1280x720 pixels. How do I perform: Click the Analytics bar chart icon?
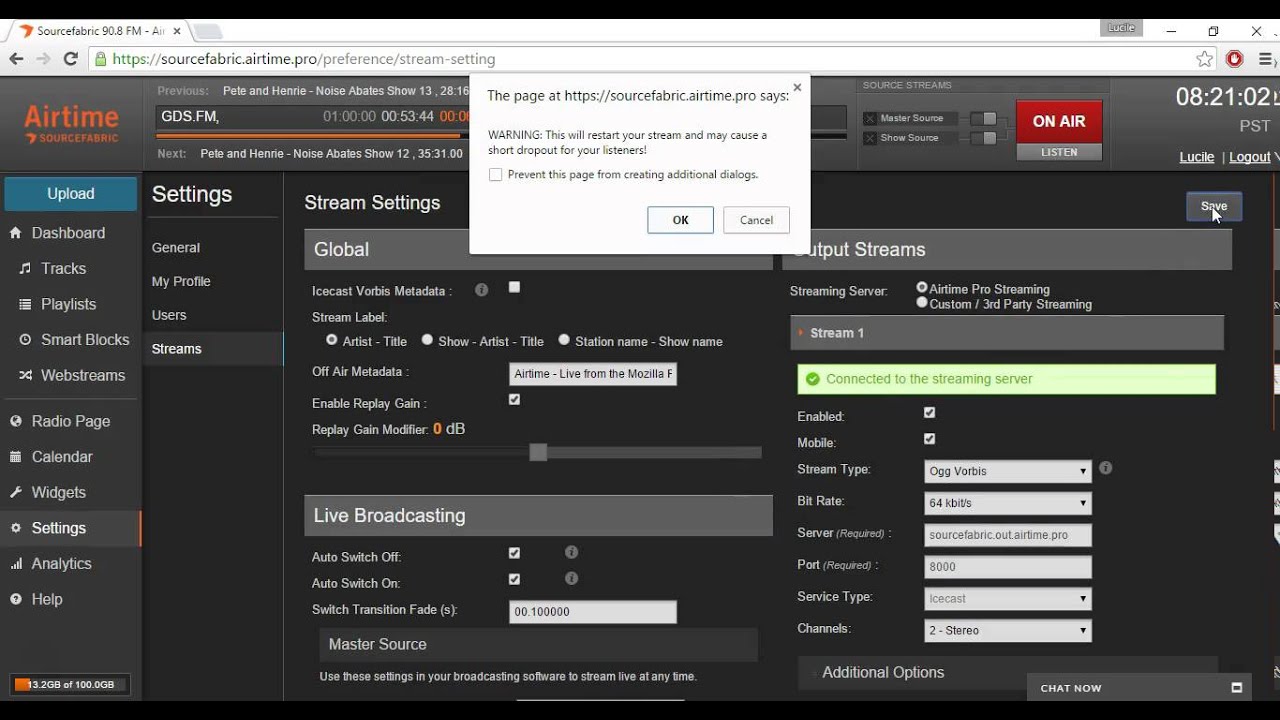point(16,564)
